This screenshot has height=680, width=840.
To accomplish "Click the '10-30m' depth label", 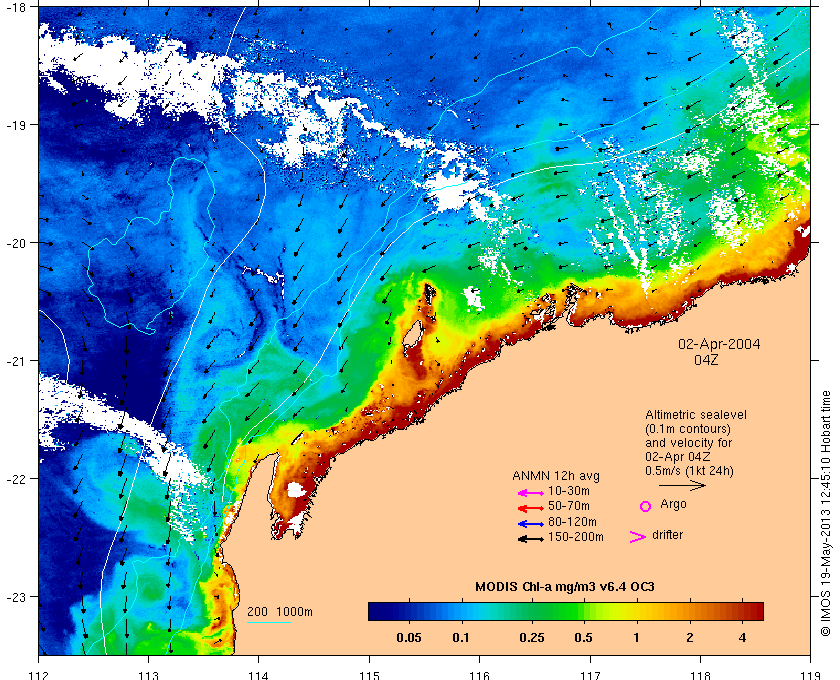I will (569, 491).
